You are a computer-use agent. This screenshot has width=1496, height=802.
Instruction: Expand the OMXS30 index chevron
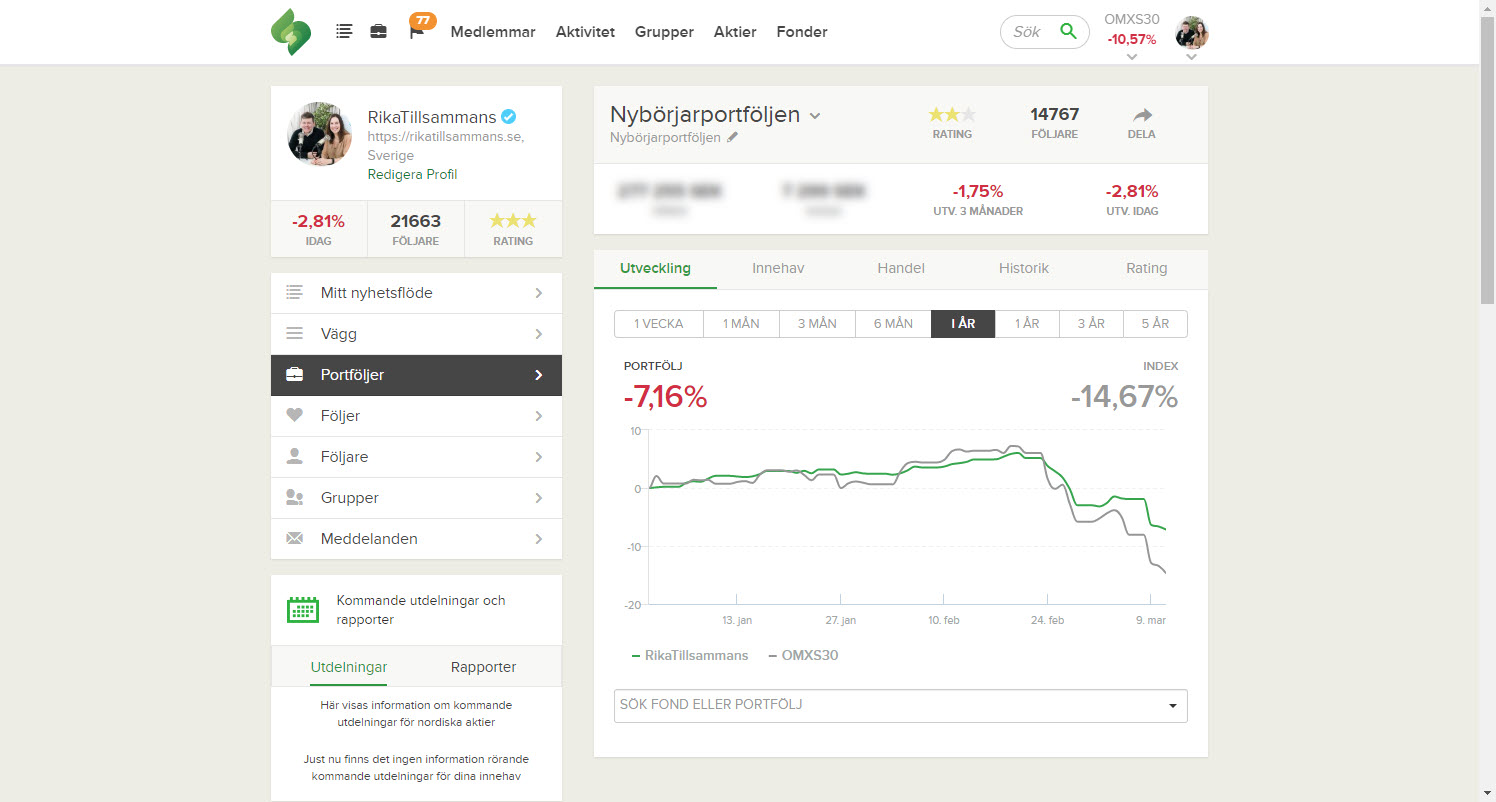pyautogui.click(x=1131, y=57)
